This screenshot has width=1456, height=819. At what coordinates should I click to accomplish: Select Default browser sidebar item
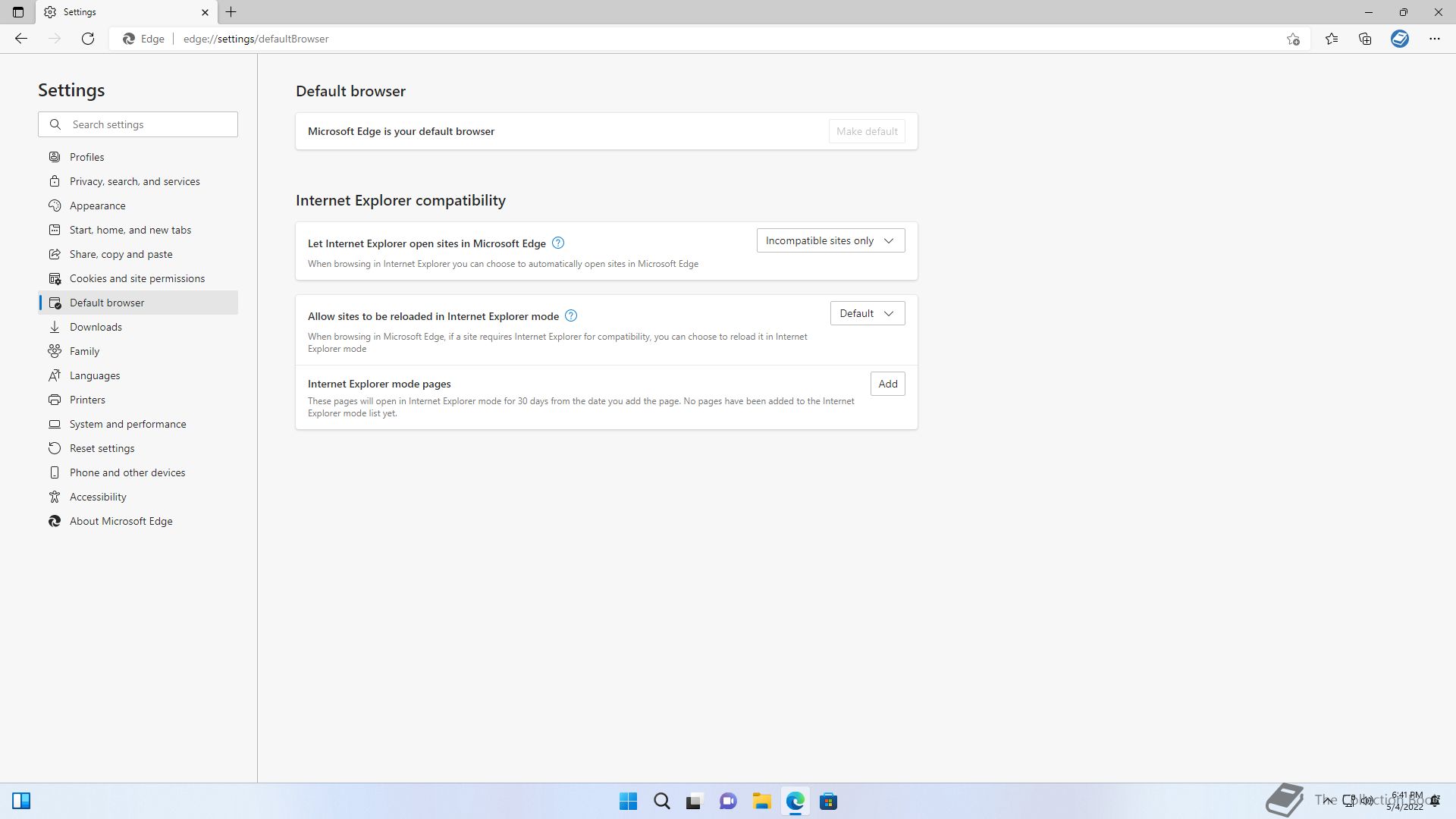[x=138, y=303]
